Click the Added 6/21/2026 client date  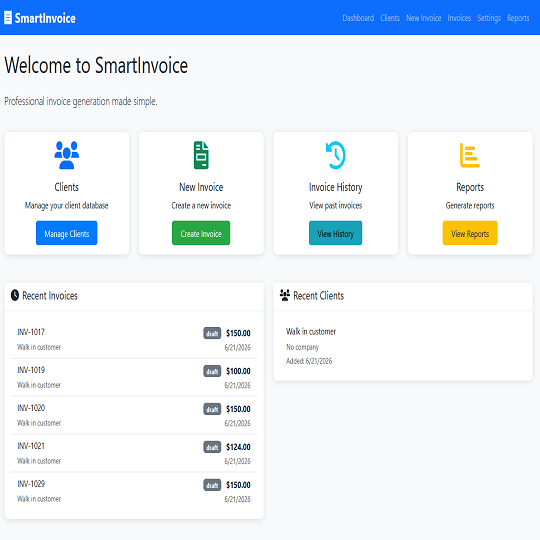click(309, 361)
